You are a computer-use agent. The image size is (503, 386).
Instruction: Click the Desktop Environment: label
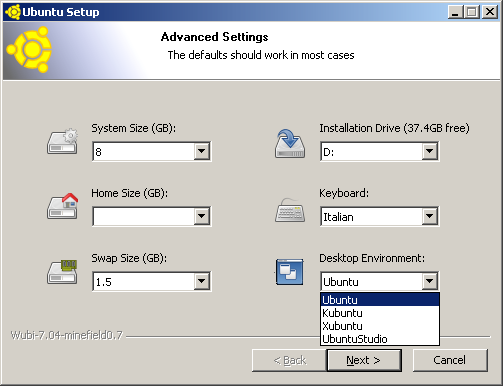372,258
